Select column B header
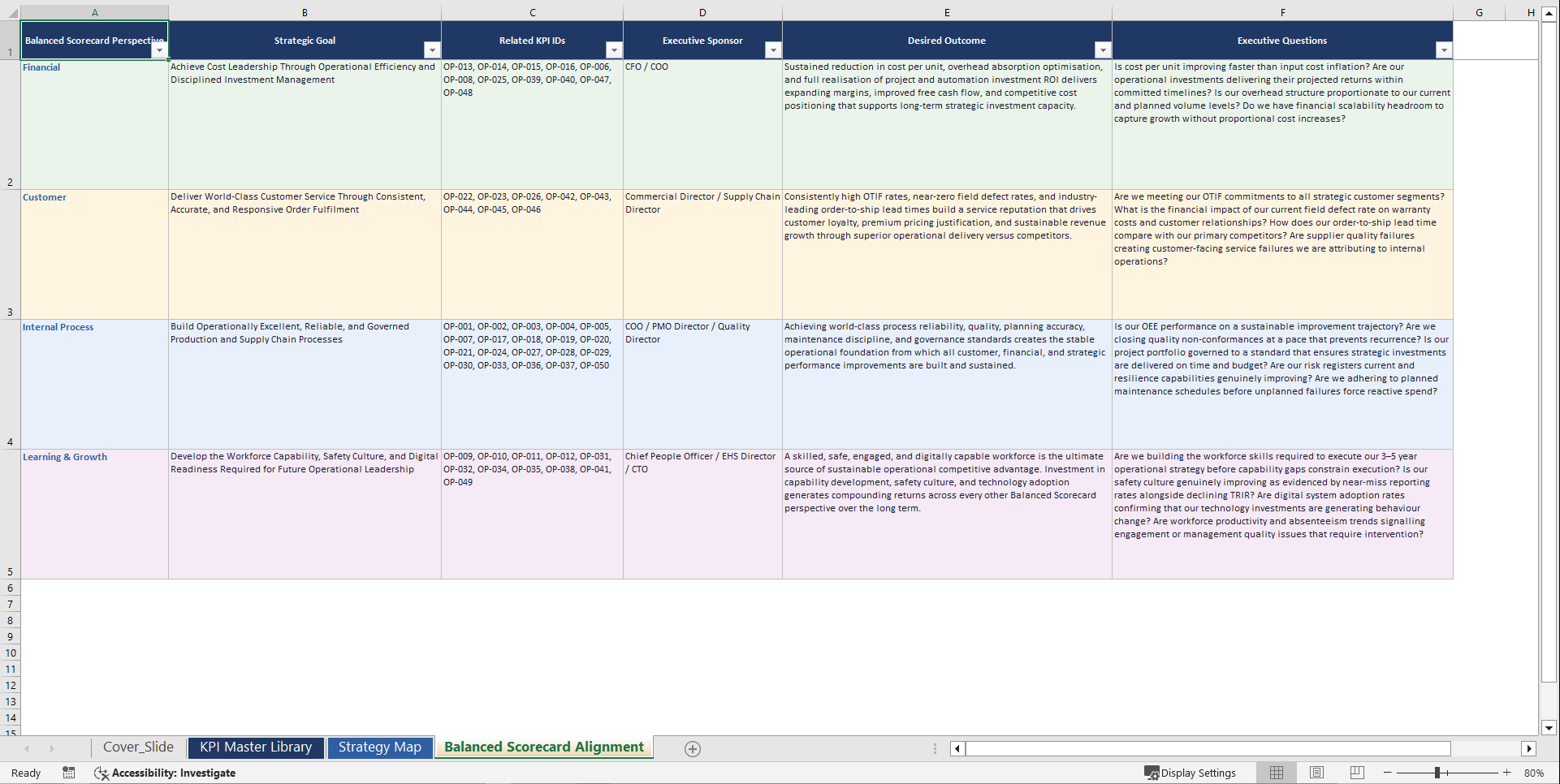The width and height of the screenshot is (1560, 784). [305, 13]
